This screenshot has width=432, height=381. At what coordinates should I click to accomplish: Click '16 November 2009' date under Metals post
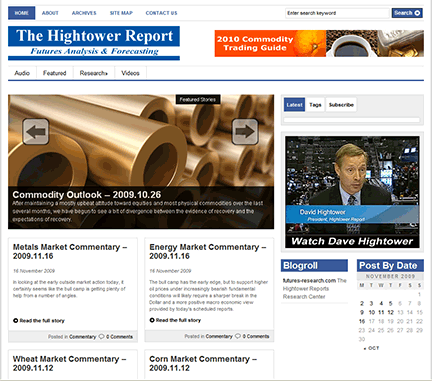(x=34, y=271)
